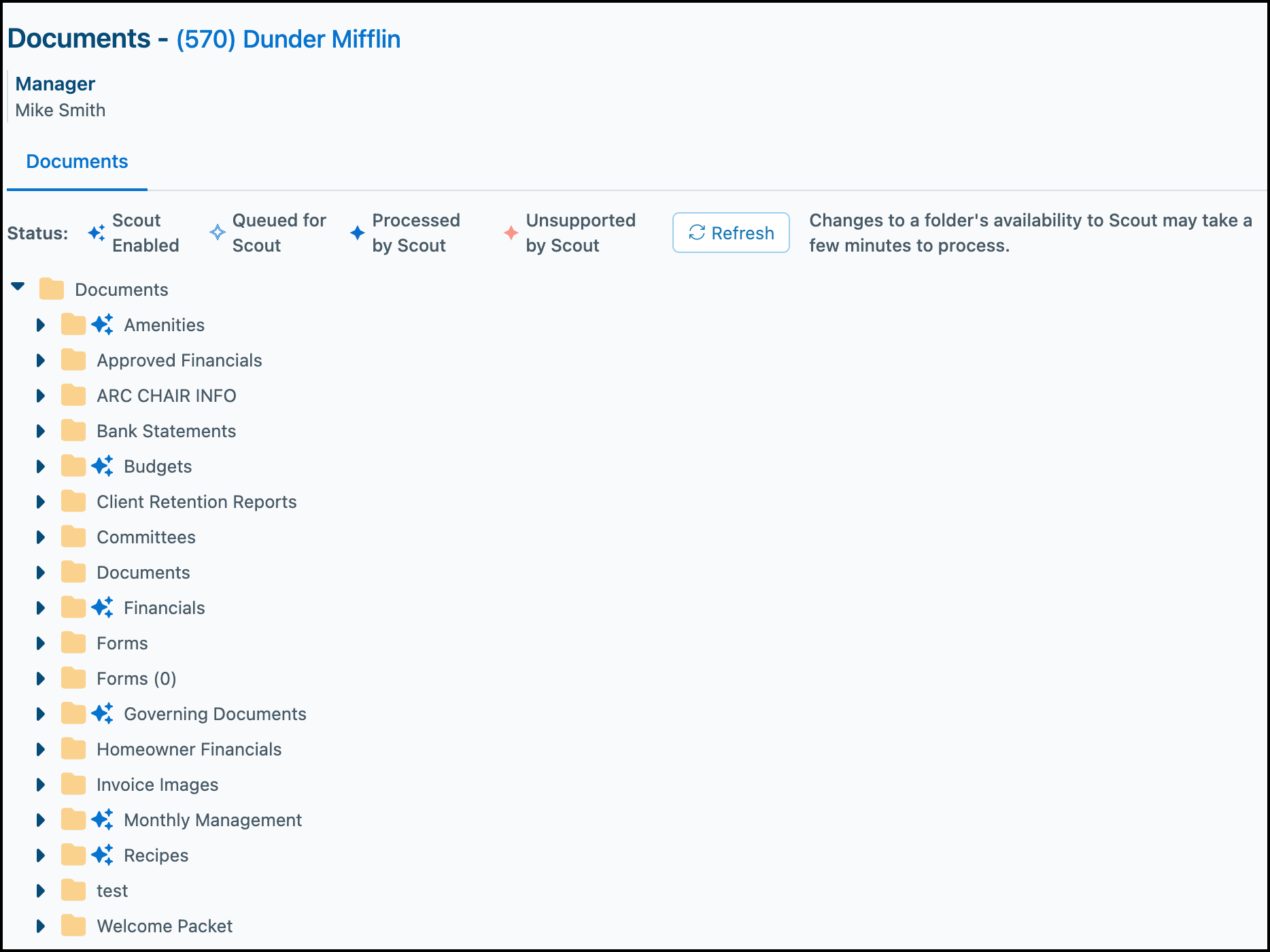Click the Scout icon beside Monthly Management
The image size is (1270, 952).
point(102,819)
